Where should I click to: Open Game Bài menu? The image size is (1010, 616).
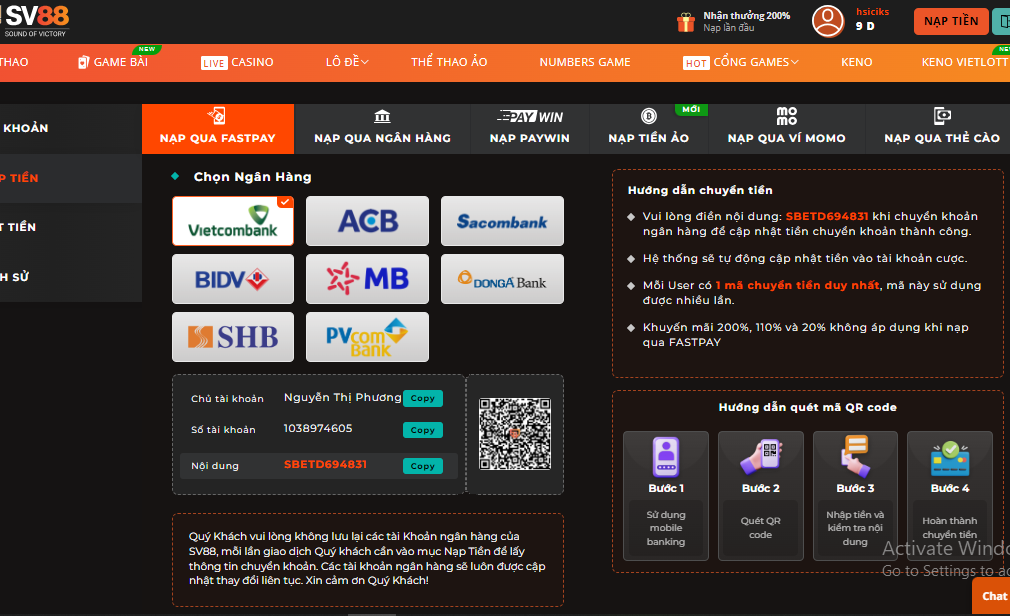coord(113,62)
